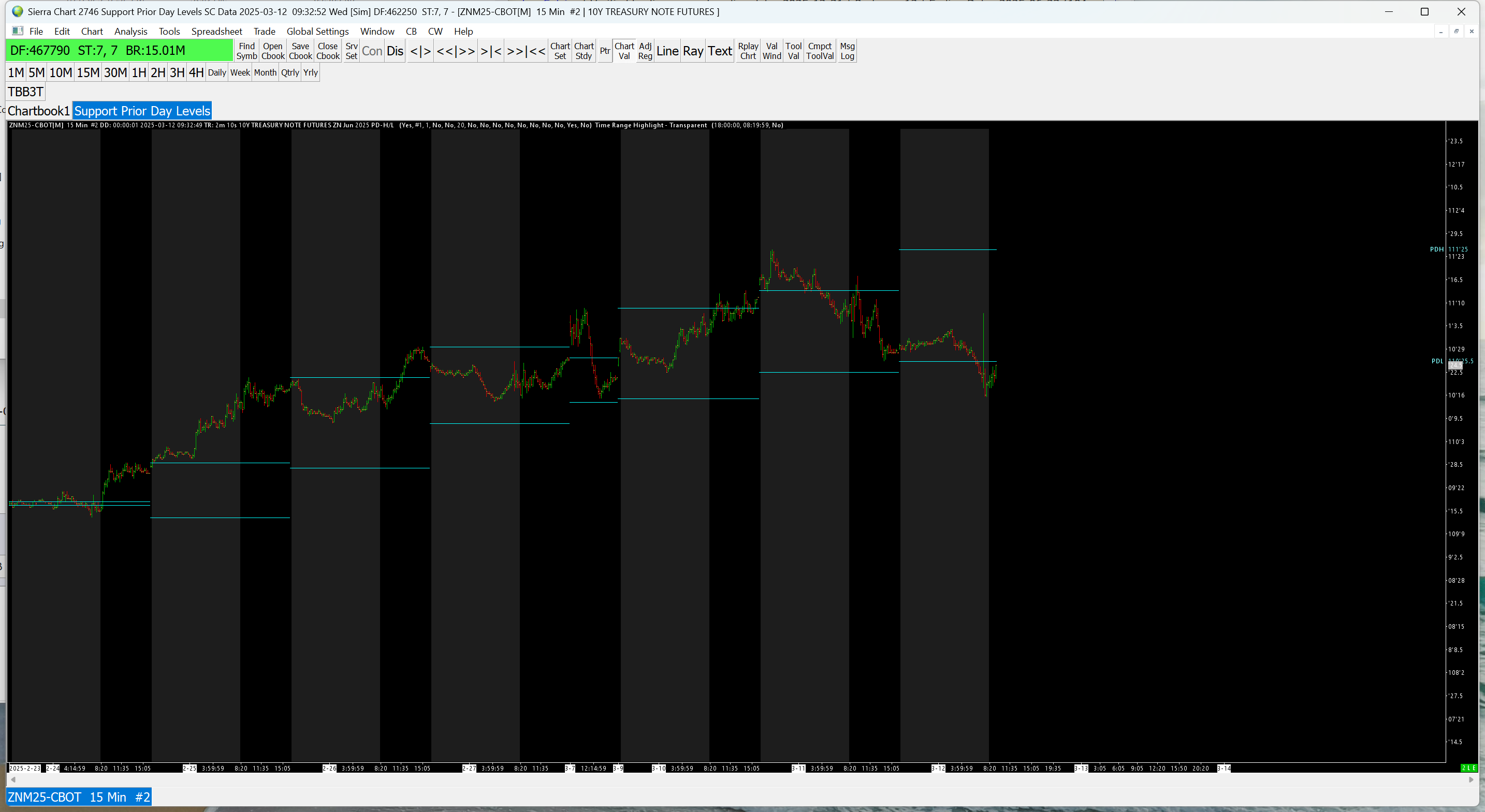Switch to the Chartbook1 tab
The height and width of the screenshot is (812, 1485).
click(x=39, y=111)
